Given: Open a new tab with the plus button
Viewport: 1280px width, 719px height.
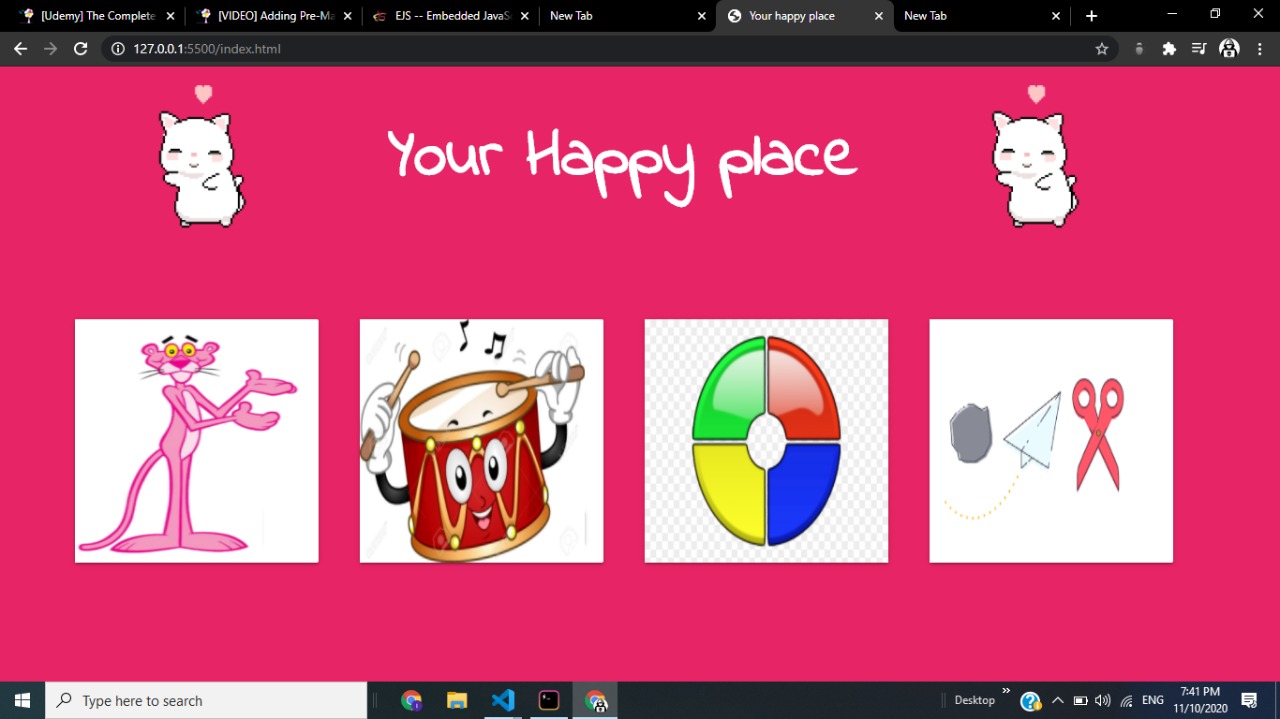Looking at the screenshot, I should pos(1091,16).
